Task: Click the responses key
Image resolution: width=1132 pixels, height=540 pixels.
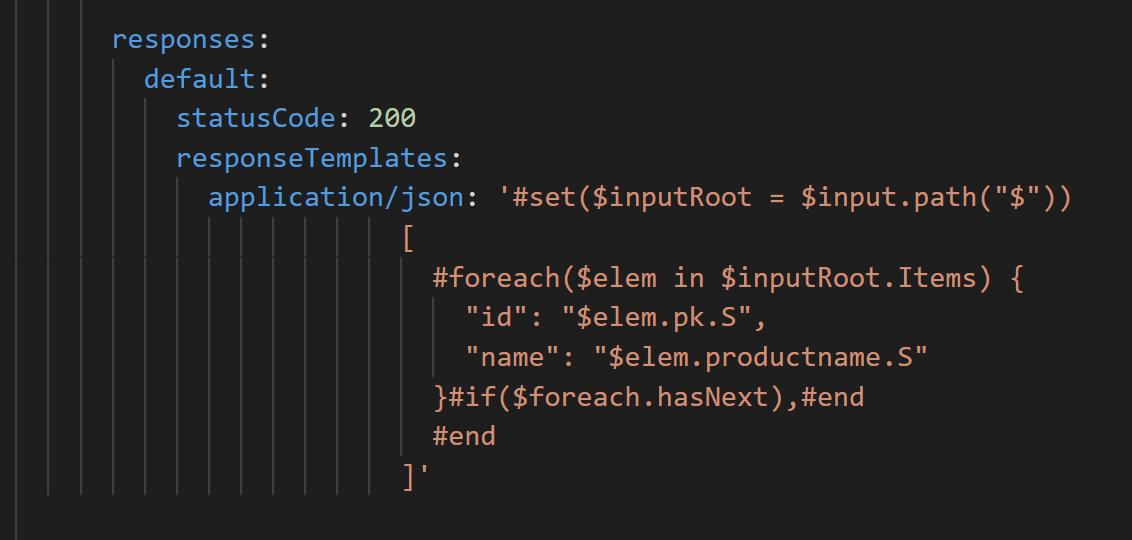Action: coord(184,40)
